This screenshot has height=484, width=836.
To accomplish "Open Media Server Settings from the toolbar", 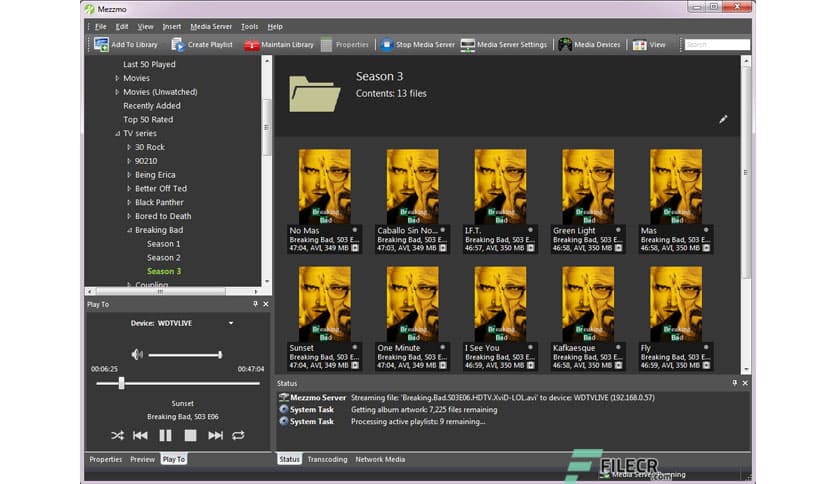I will pos(504,45).
